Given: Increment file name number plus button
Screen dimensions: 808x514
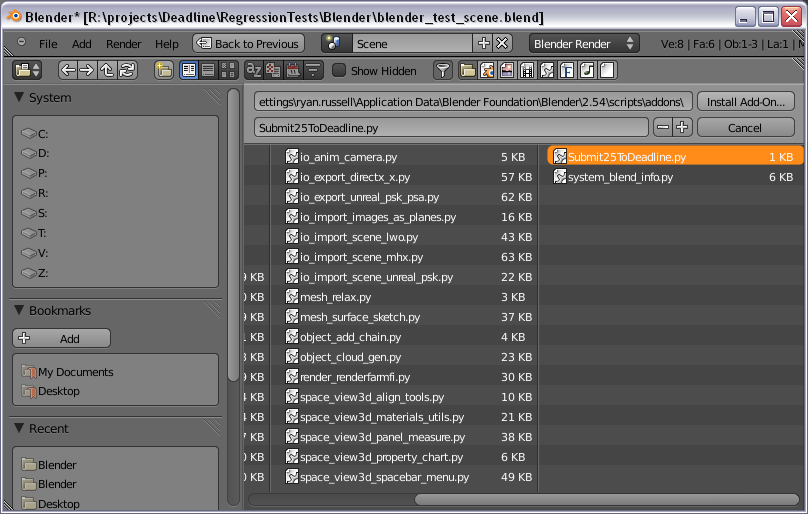Looking at the screenshot, I should [x=682, y=127].
